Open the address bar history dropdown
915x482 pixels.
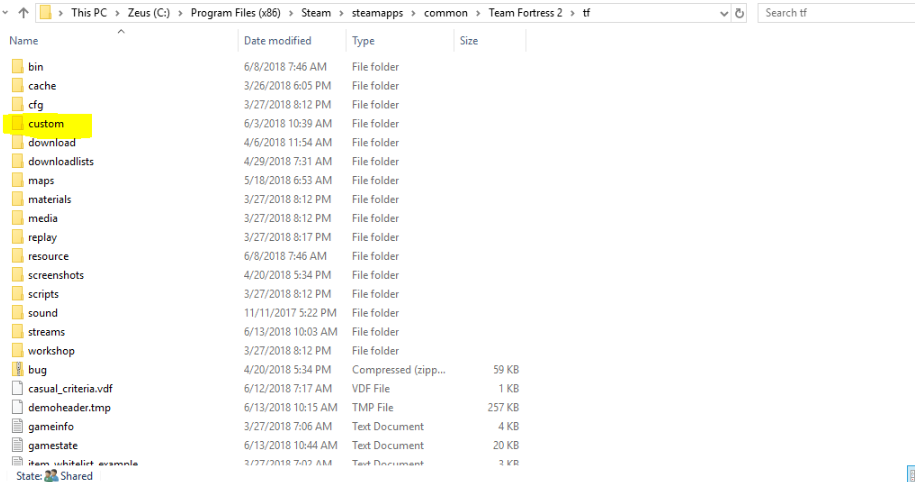click(724, 13)
